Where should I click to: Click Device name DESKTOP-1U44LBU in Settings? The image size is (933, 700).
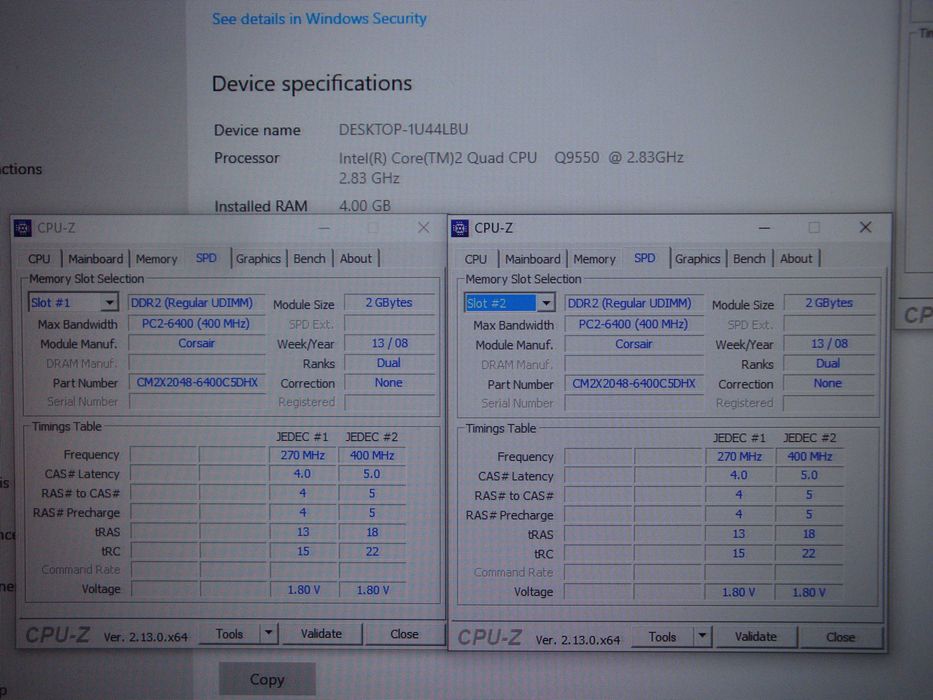pos(403,129)
